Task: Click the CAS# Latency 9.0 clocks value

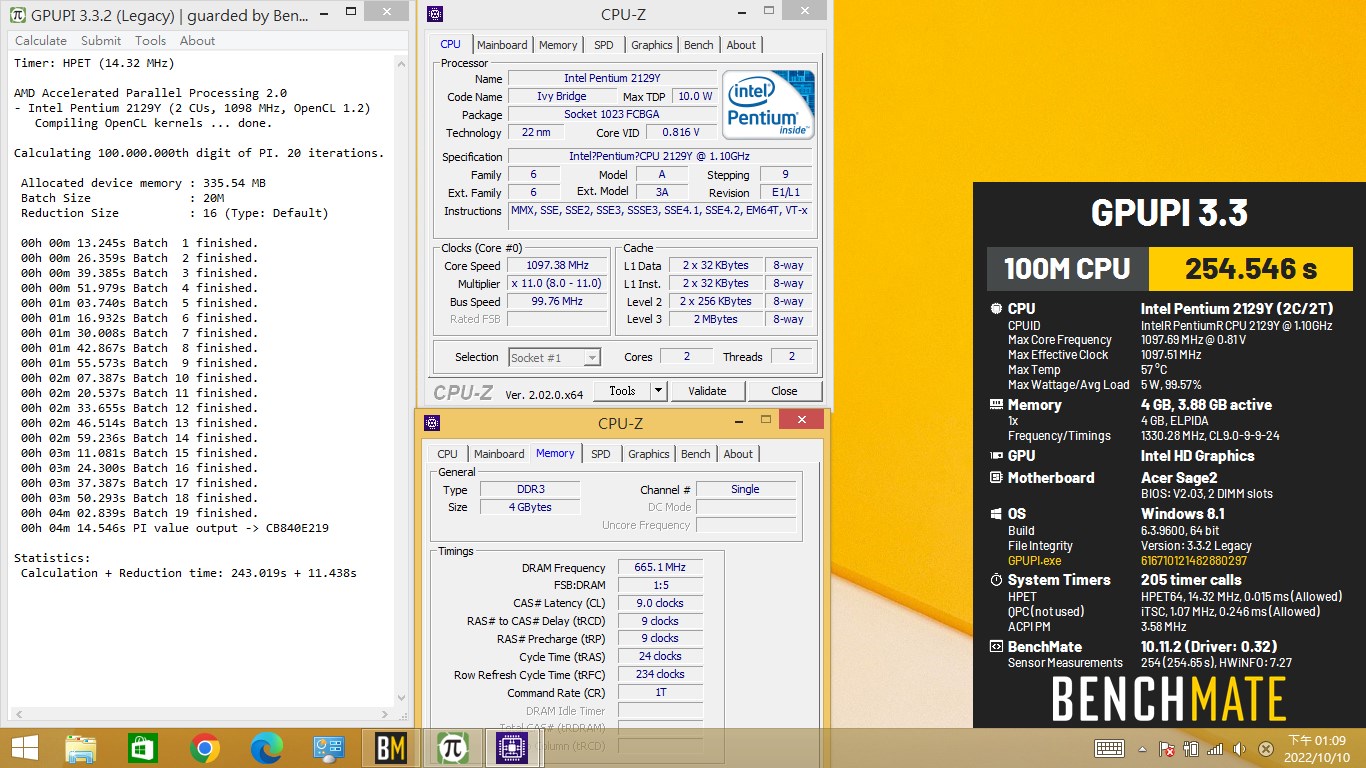Action: [x=660, y=604]
